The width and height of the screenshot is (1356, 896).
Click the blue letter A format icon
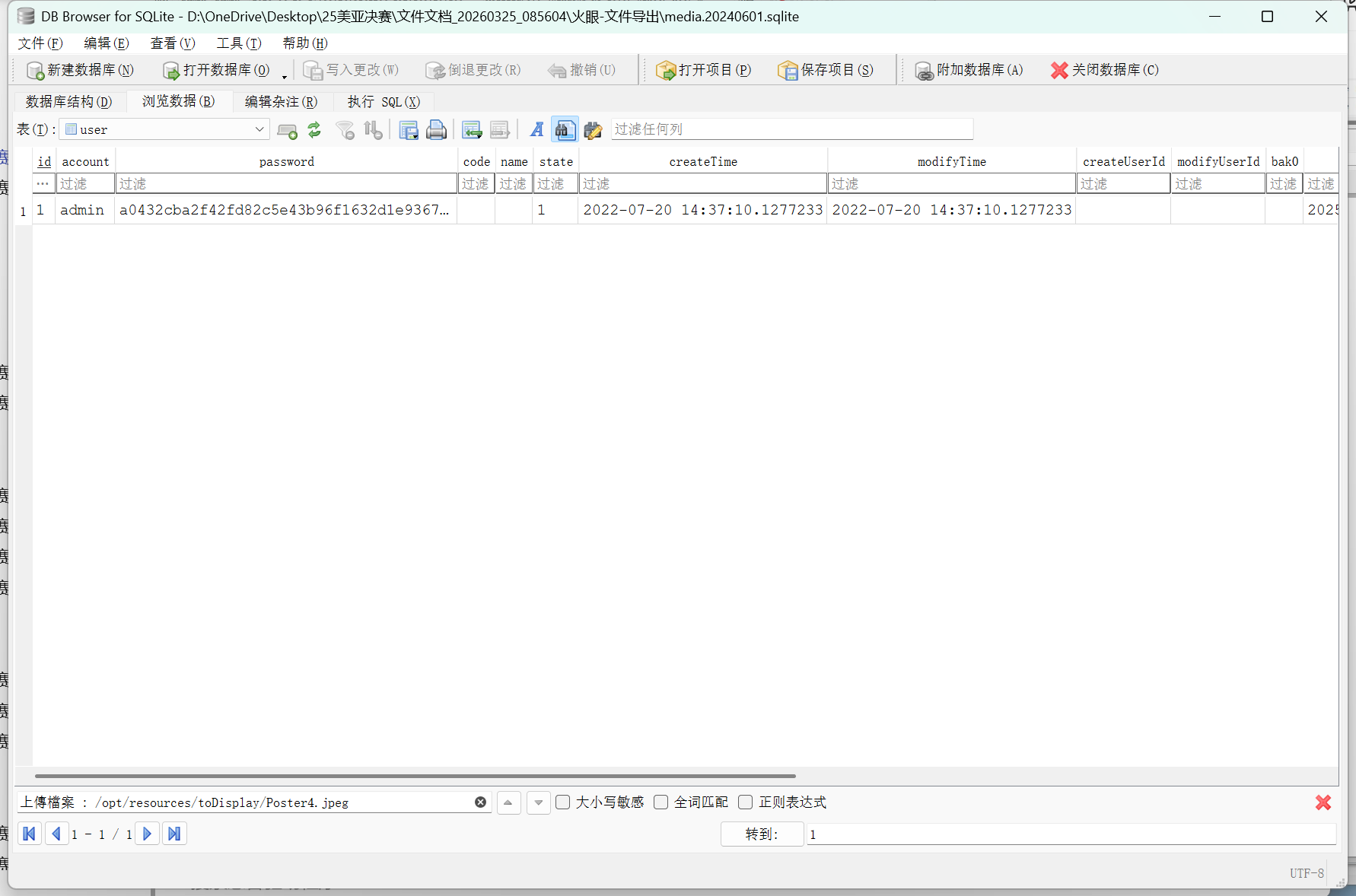tap(537, 130)
